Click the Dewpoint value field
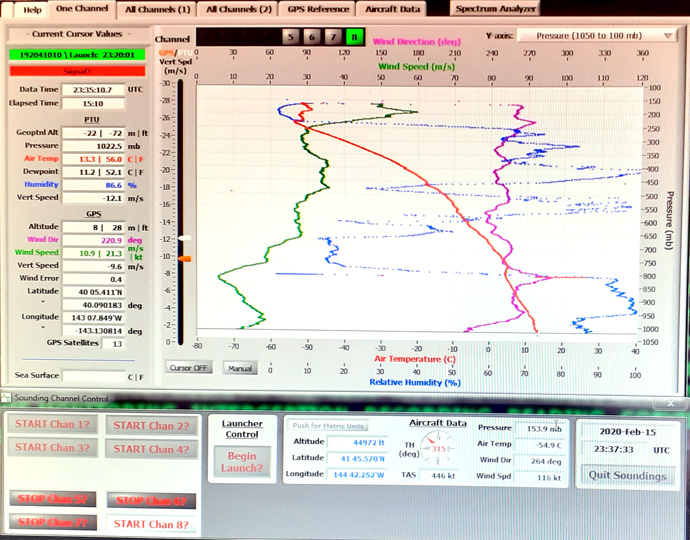The height and width of the screenshot is (540, 690). pos(93,172)
